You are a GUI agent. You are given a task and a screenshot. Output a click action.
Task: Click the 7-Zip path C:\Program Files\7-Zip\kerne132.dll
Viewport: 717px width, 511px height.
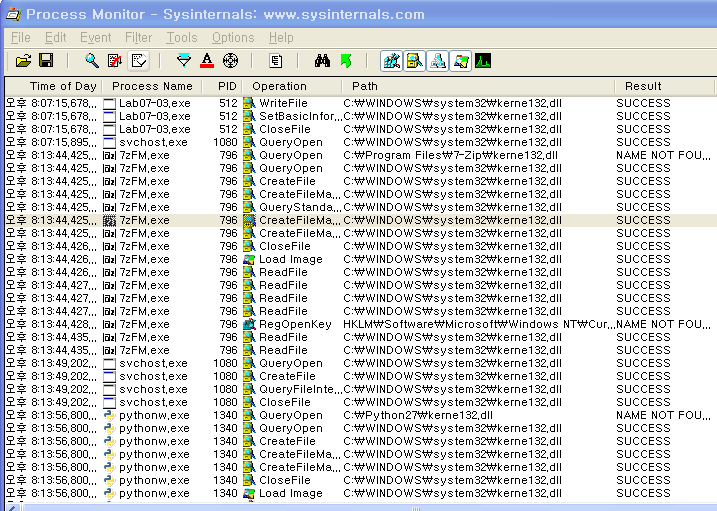[x=450, y=155]
